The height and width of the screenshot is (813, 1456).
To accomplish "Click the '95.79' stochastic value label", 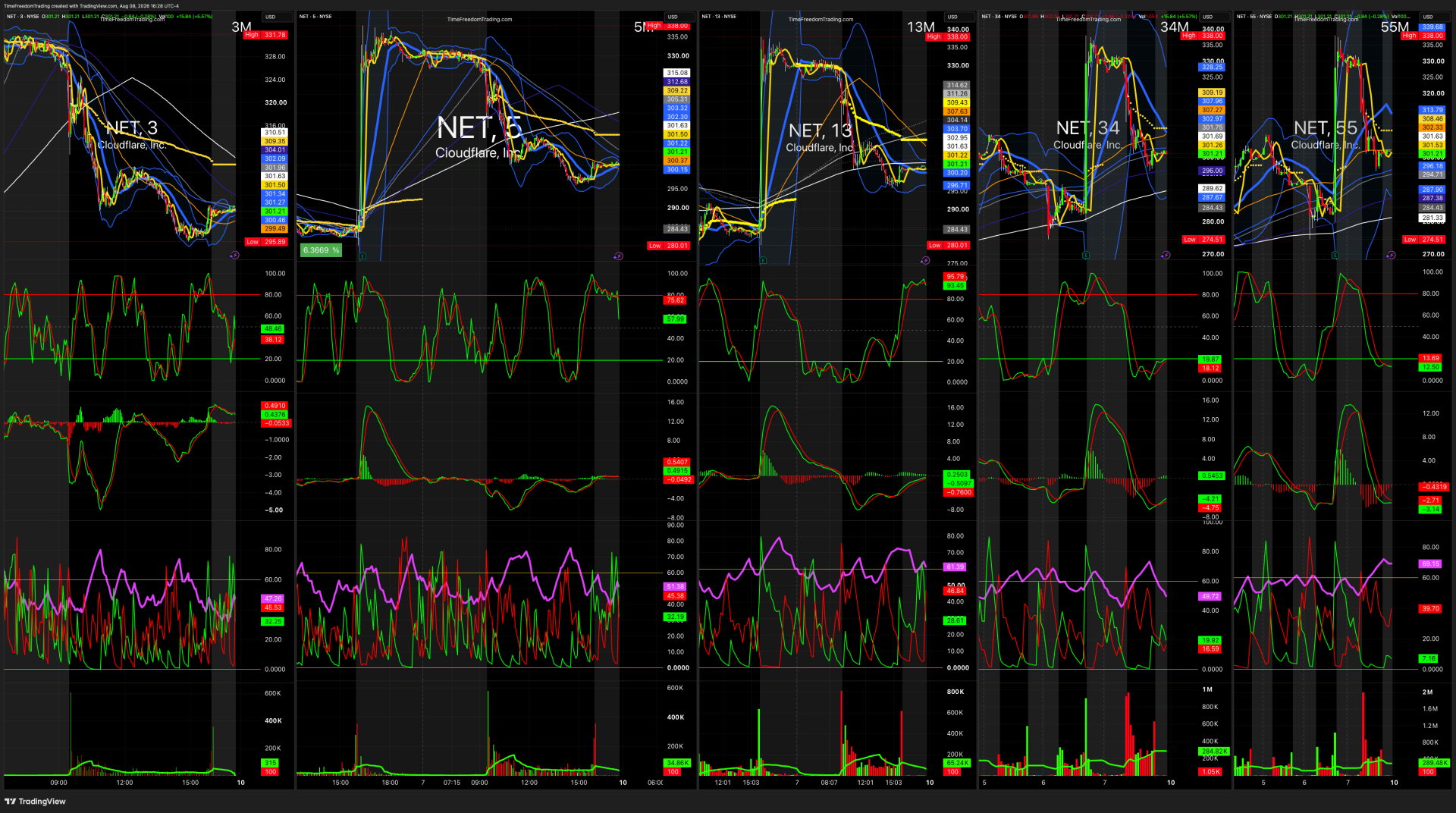I will [x=955, y=277].
